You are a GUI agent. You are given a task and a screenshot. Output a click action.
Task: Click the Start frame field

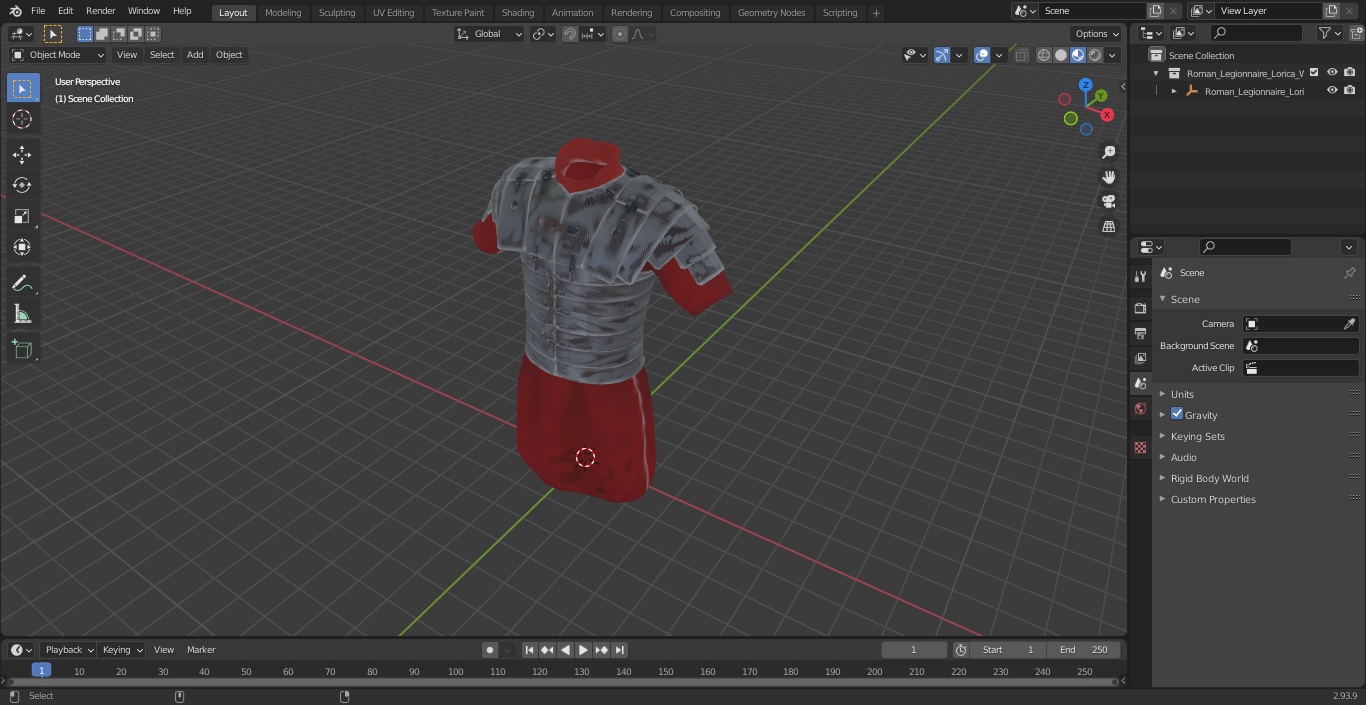1009,650
